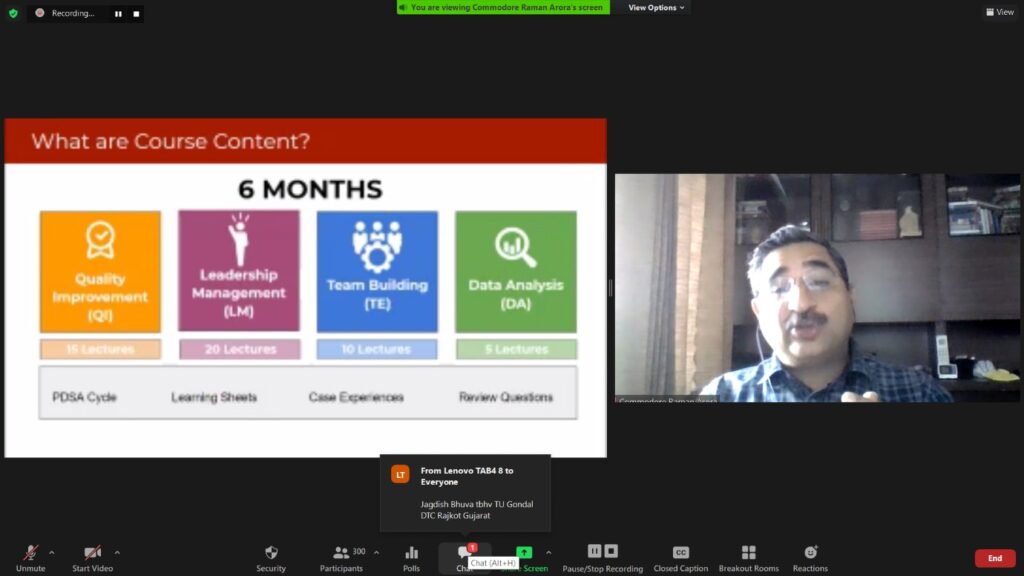Expand the arrow next to Share Screen

point(548,552)
